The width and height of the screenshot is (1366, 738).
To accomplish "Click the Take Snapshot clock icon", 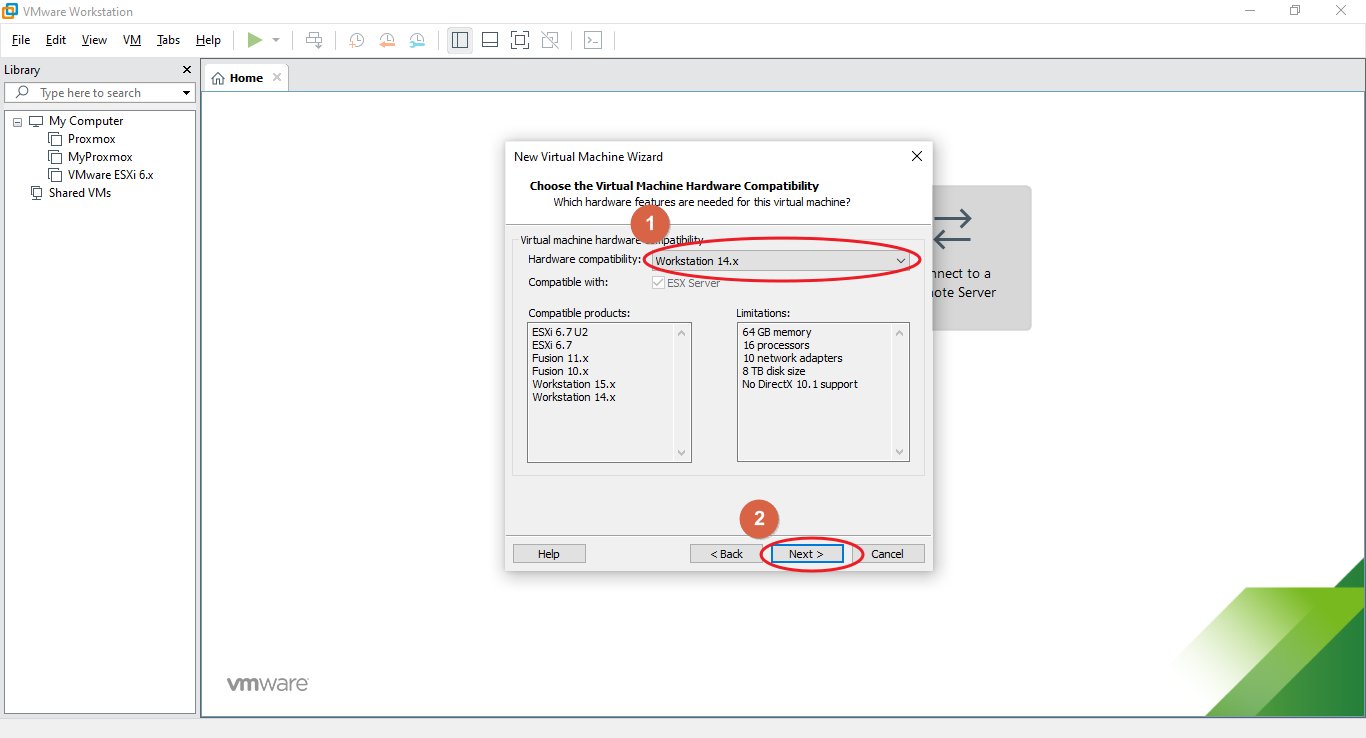I will 356,40.
